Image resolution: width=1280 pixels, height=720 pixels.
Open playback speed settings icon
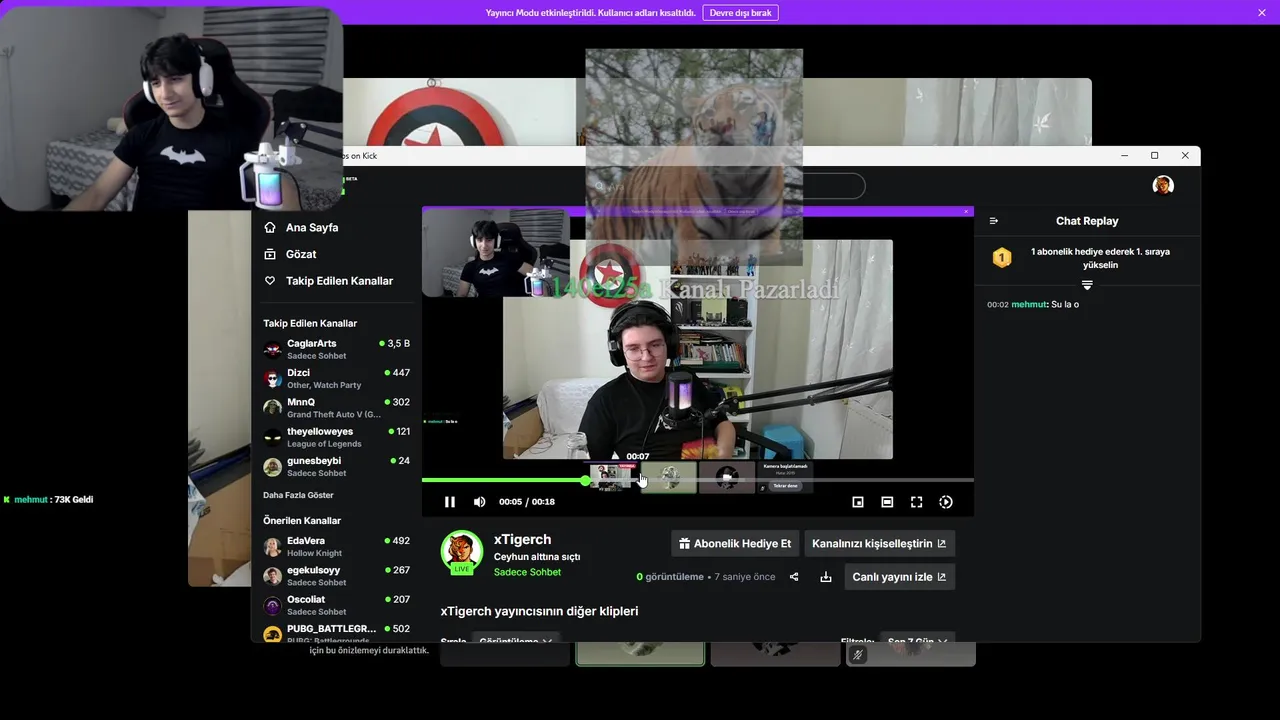946,502
